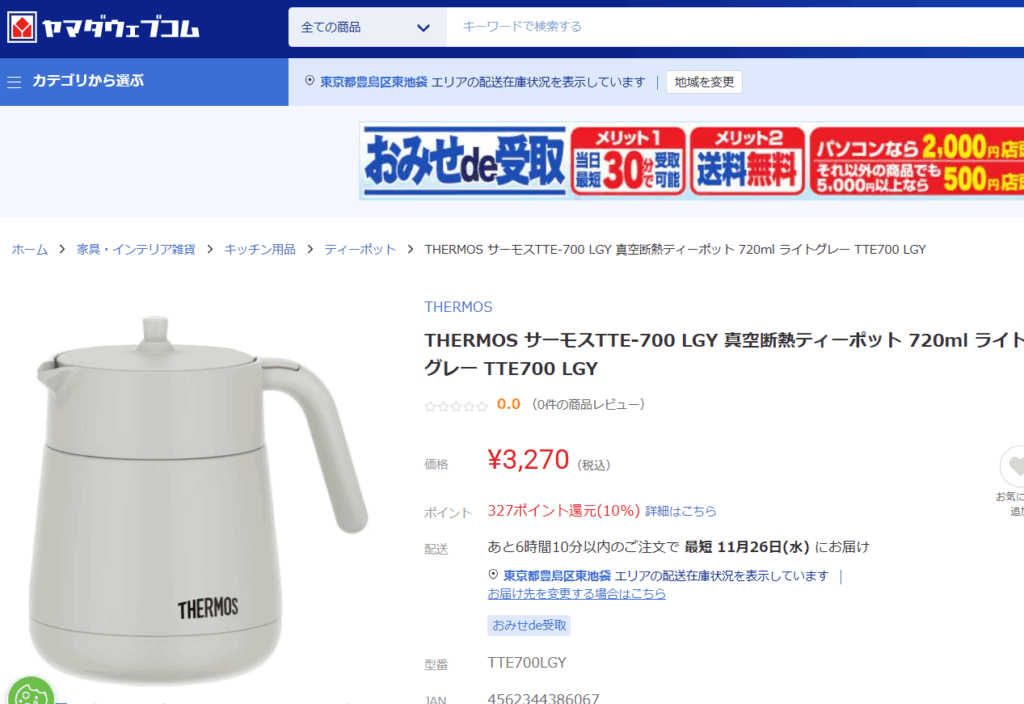This screenshot has width=1024, height=704.
Task: Open points 詳細はこちら link
Action: pyautogui.click(x=680, y=511)
